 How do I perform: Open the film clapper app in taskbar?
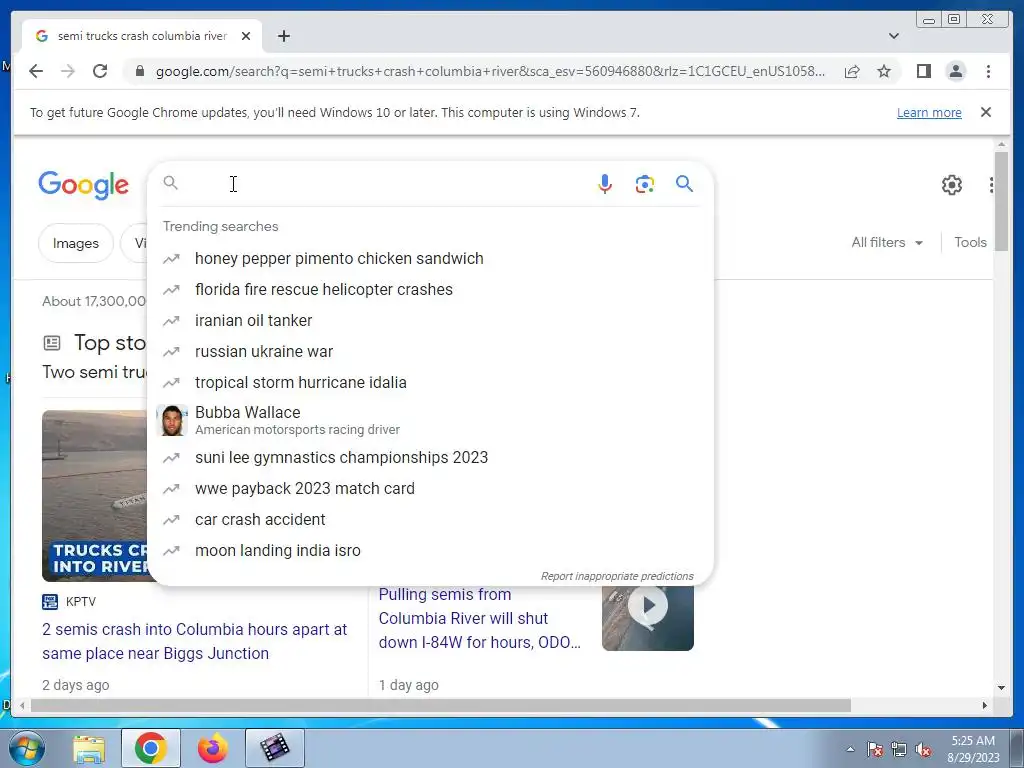pyautogui.click(x=274, y=748)
